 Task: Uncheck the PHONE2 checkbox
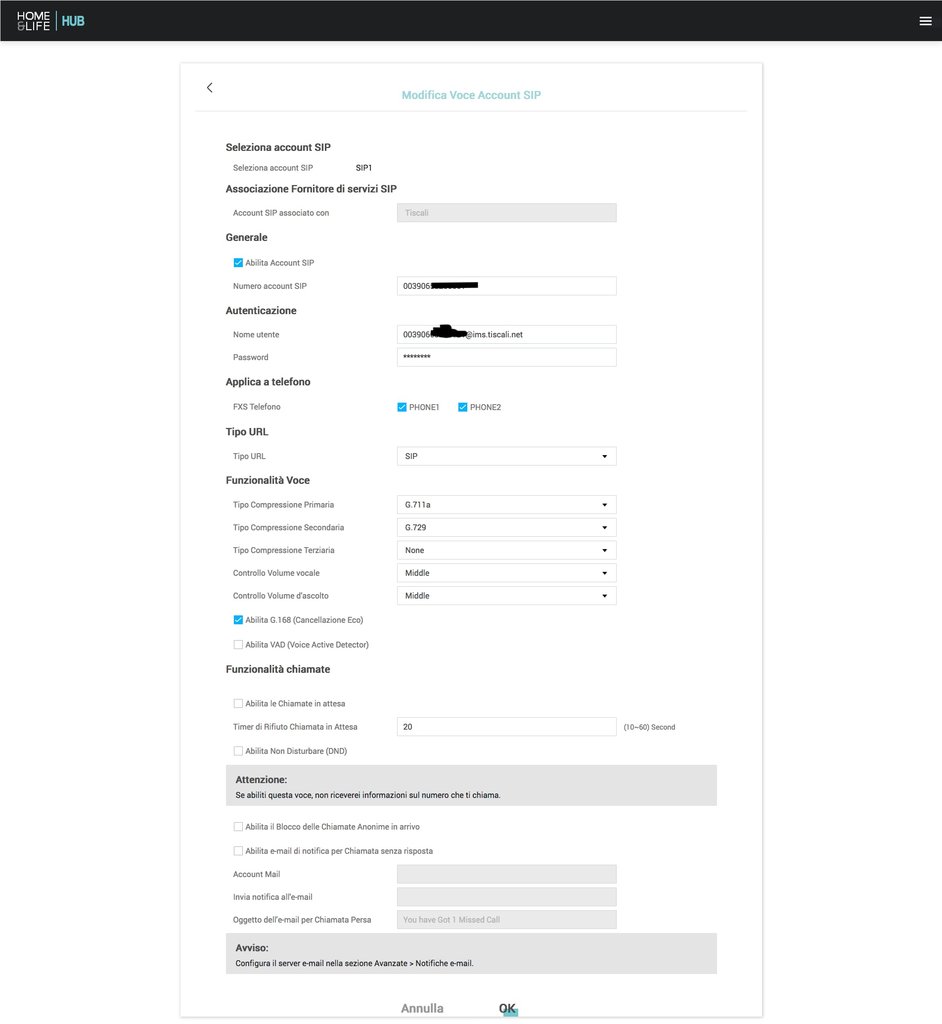coord(463,407)
